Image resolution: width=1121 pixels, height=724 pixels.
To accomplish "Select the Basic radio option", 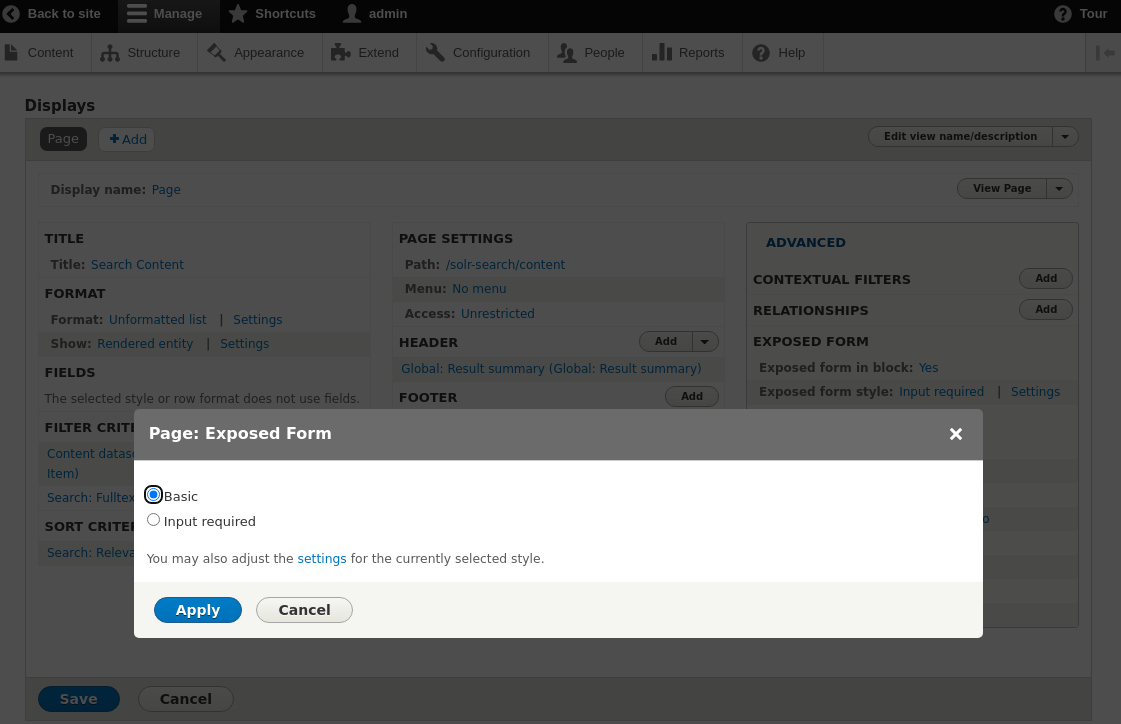I will (x=153, y=495).
